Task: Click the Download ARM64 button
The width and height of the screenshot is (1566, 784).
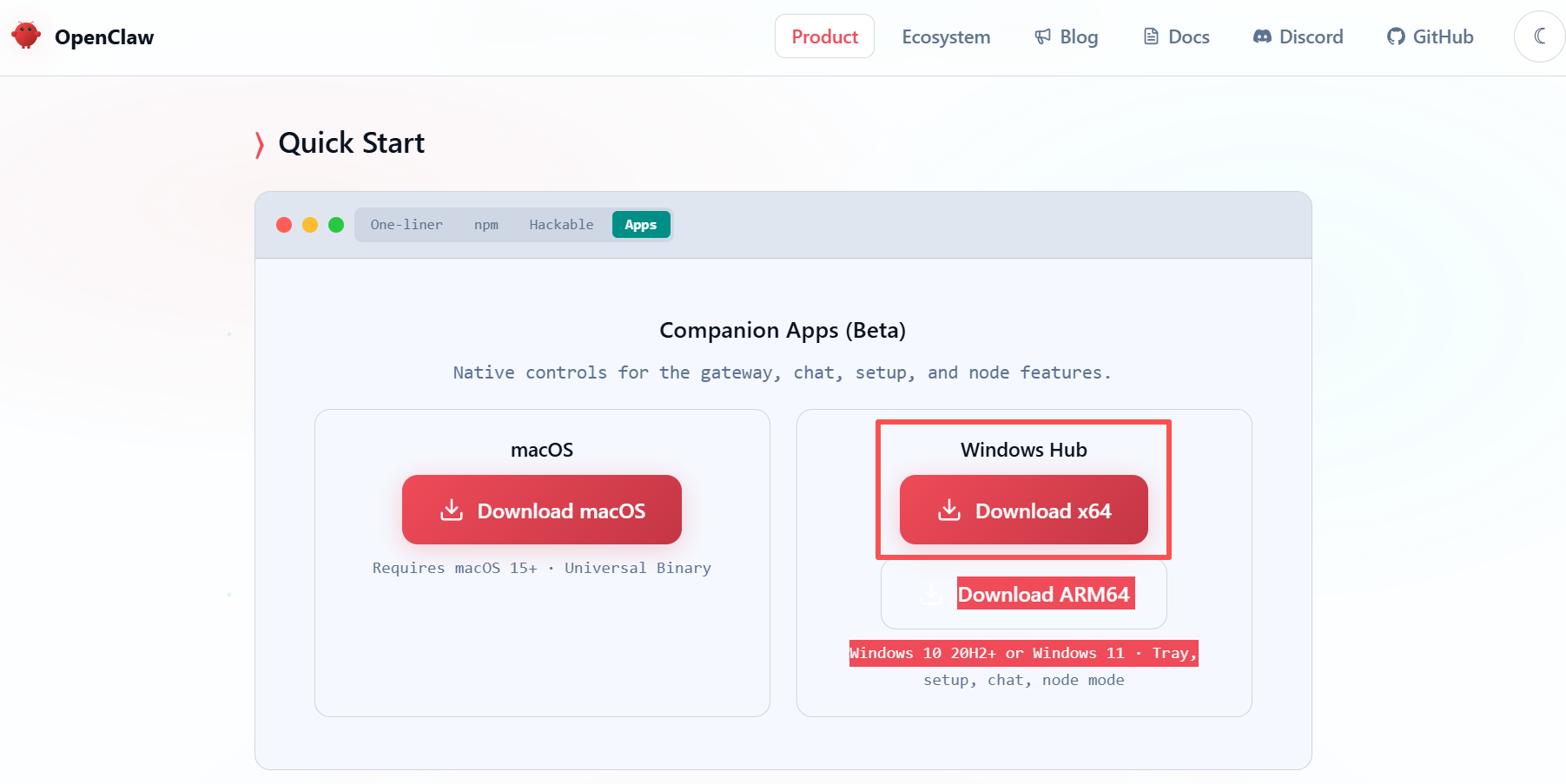Action: click(x=1024, y=594)
